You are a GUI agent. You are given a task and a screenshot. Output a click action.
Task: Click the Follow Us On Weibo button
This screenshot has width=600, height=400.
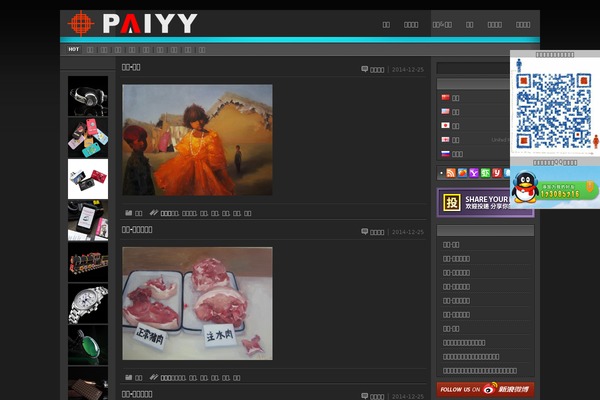point(485,389)
